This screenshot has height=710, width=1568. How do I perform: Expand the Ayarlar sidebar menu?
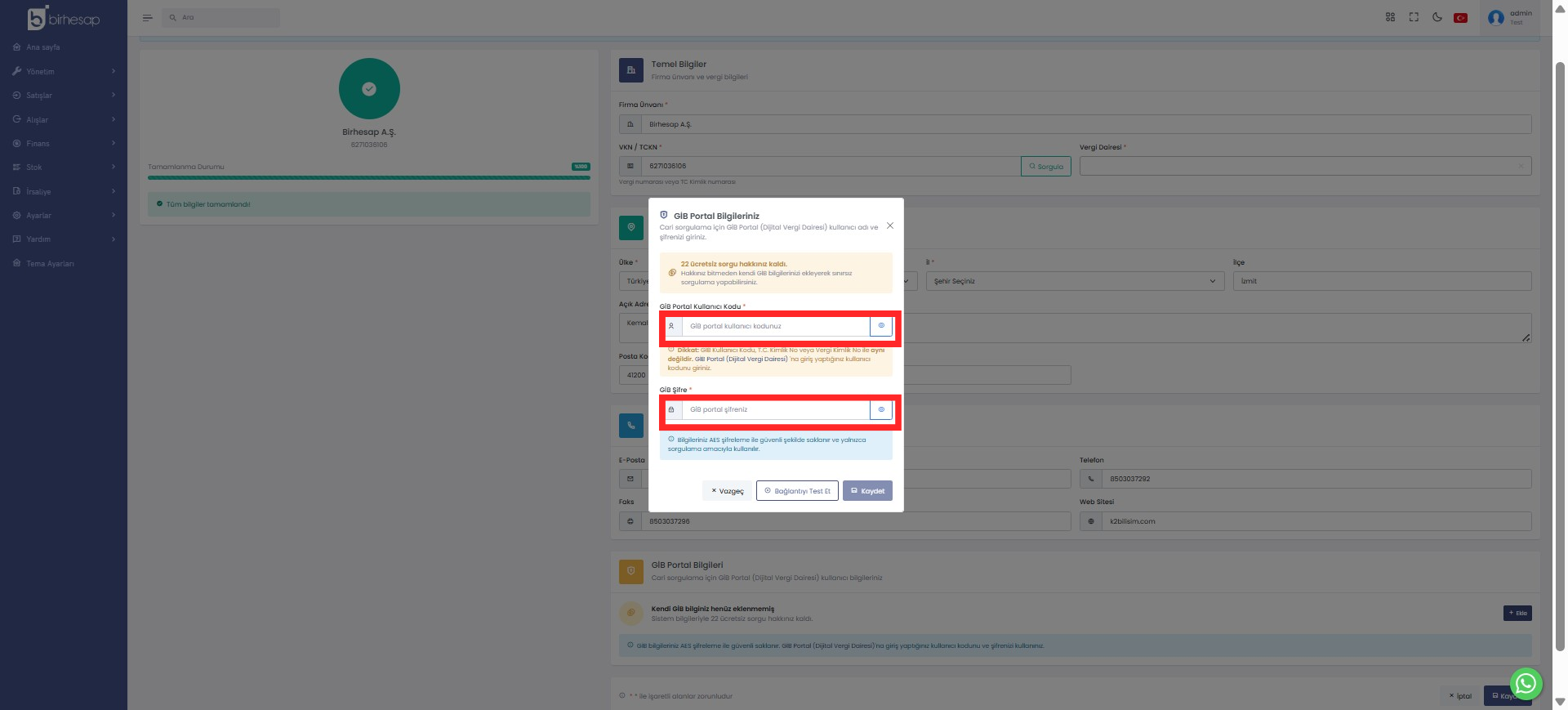pos(64,216)
